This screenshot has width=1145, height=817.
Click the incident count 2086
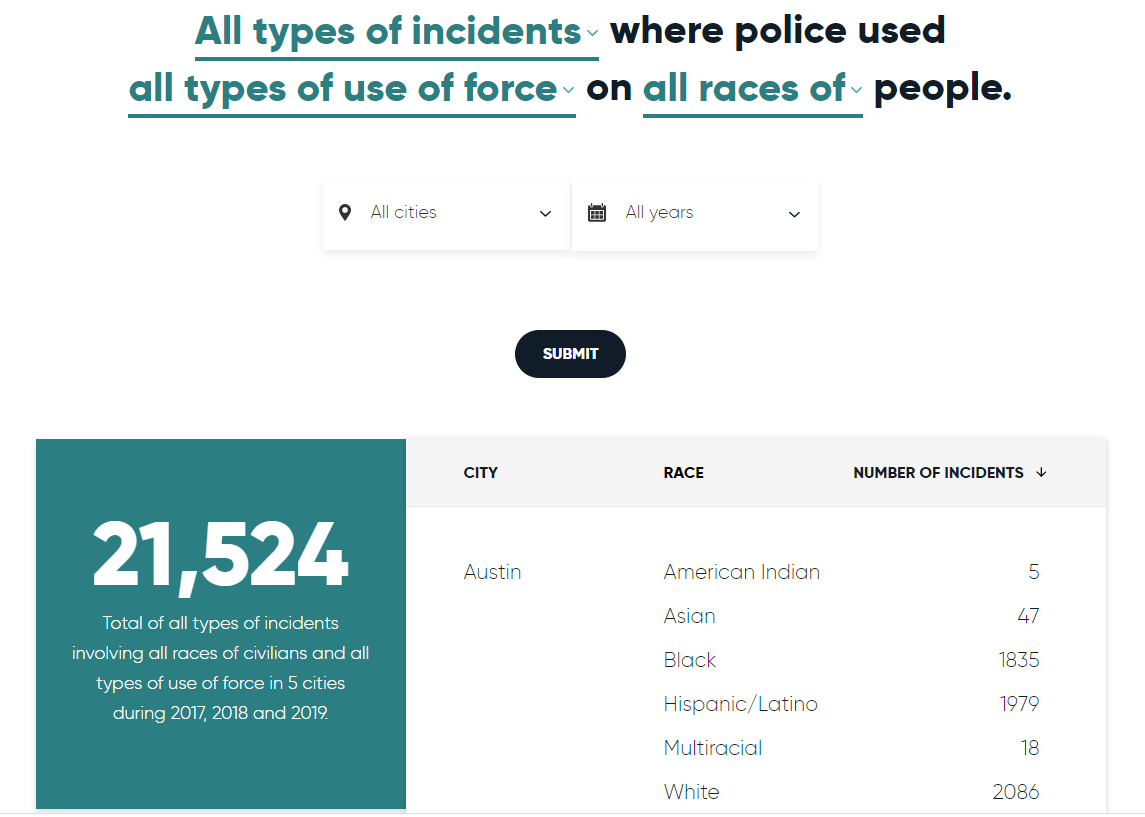point(1016,791)
